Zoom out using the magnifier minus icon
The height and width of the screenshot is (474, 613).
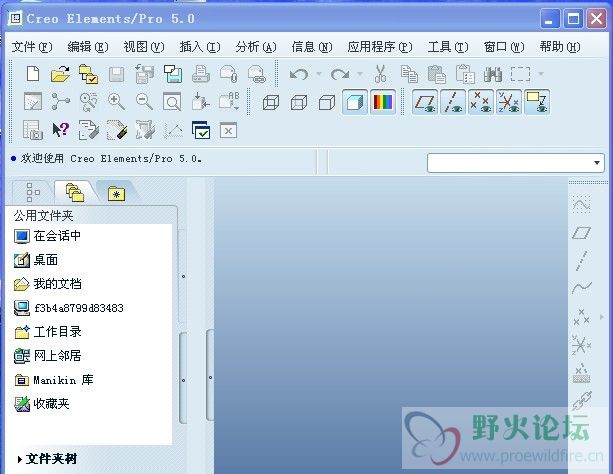144,102
